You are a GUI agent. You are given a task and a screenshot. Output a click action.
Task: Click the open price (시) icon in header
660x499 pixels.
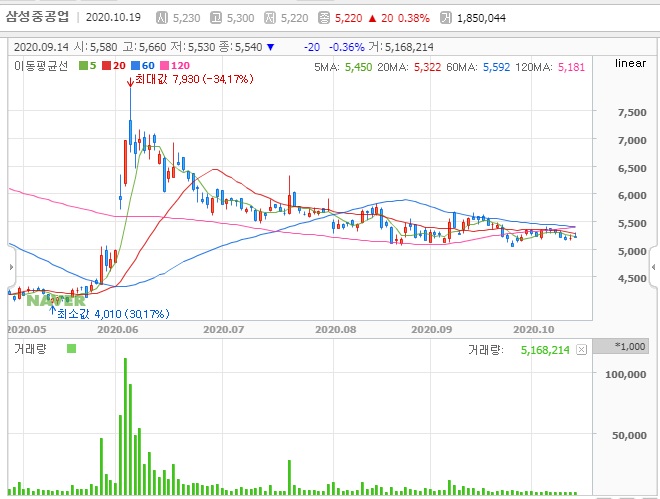pyautogui.click(x=162, y=18)
